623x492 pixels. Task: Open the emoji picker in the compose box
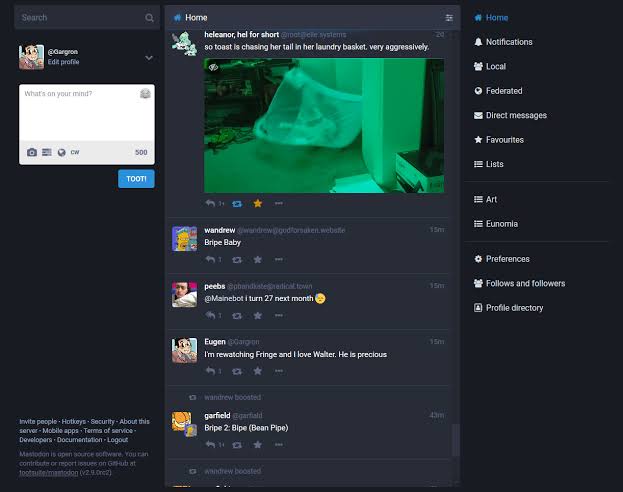tap(145, 94)
